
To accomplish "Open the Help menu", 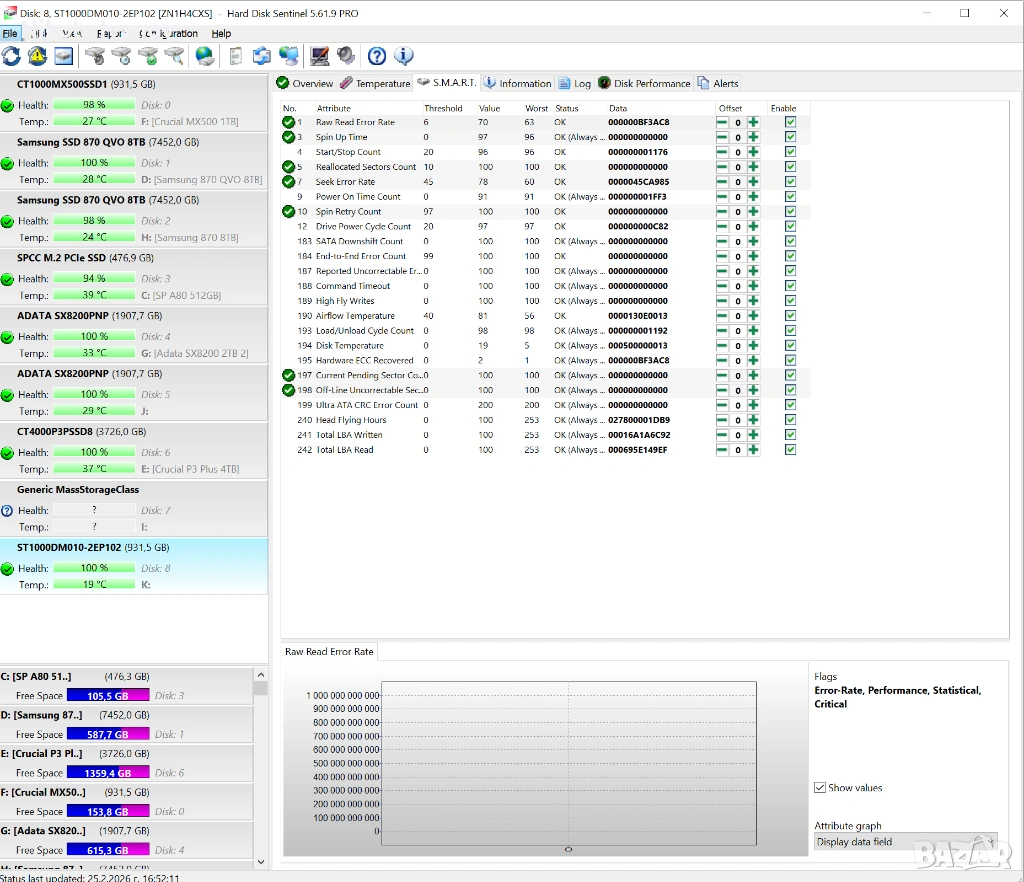I will [221, 34].
